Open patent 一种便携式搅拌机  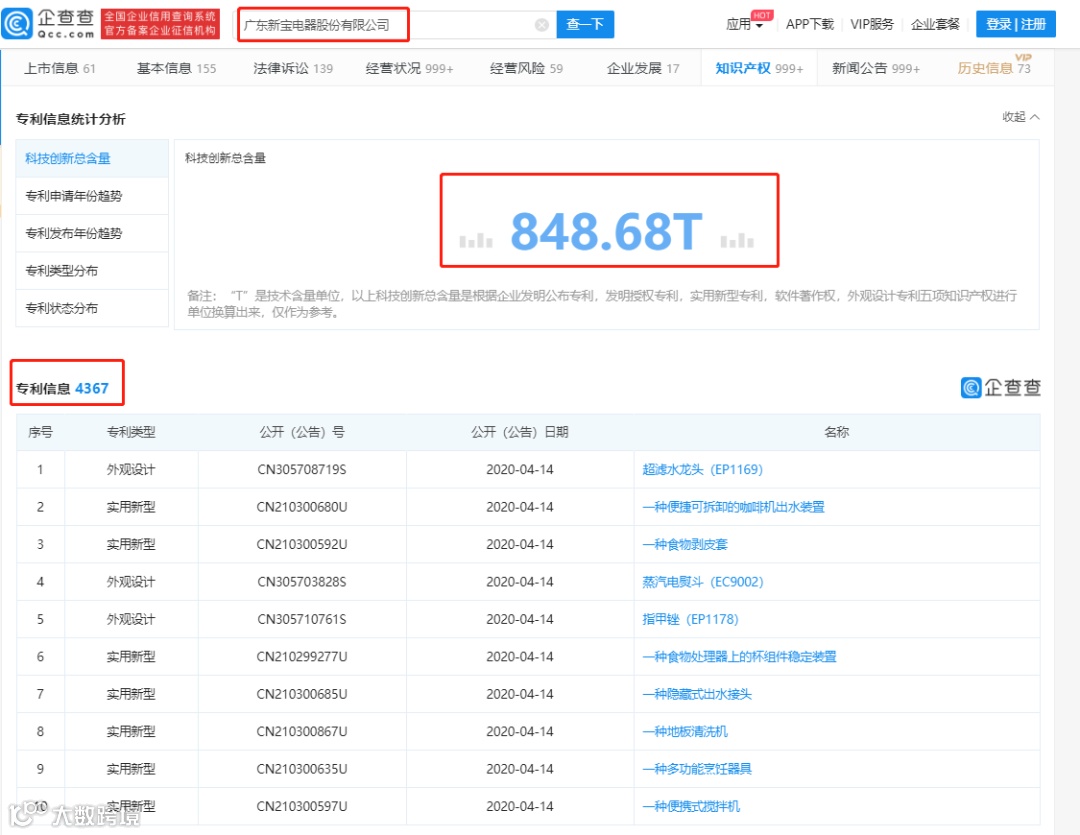click(691, 806)
